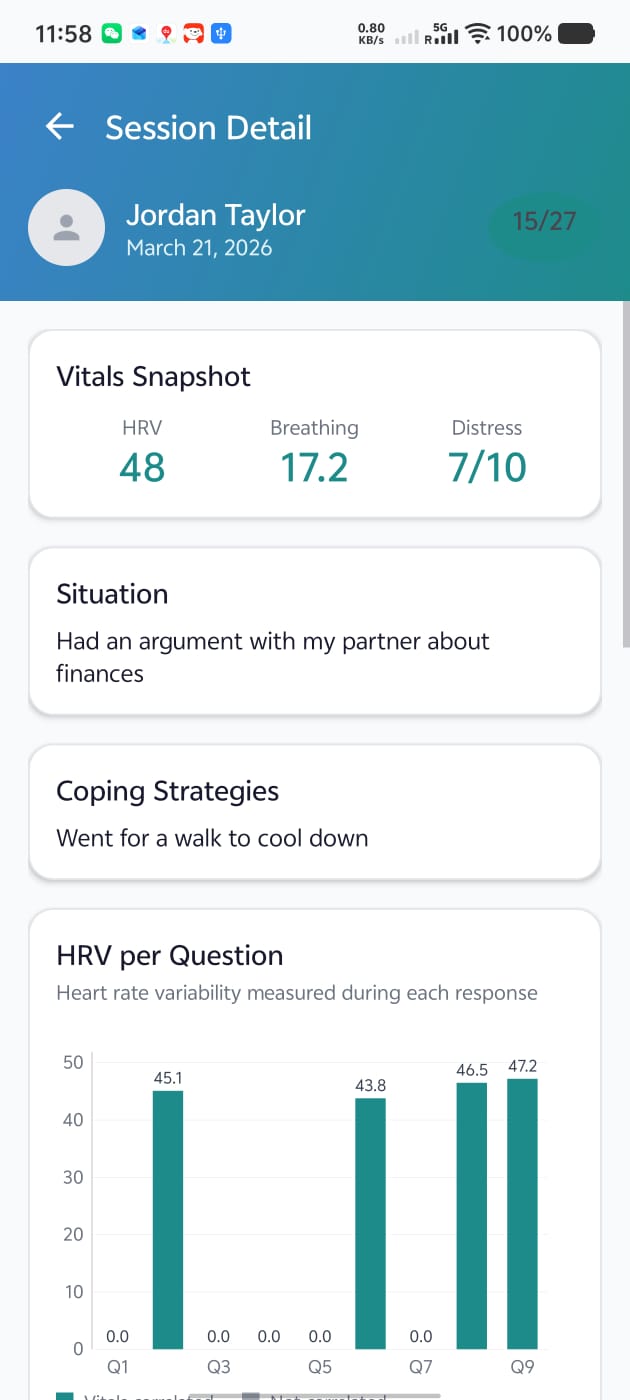Tap the 15/27 score badge
The image size is (630, 1400).
[544, 221]
